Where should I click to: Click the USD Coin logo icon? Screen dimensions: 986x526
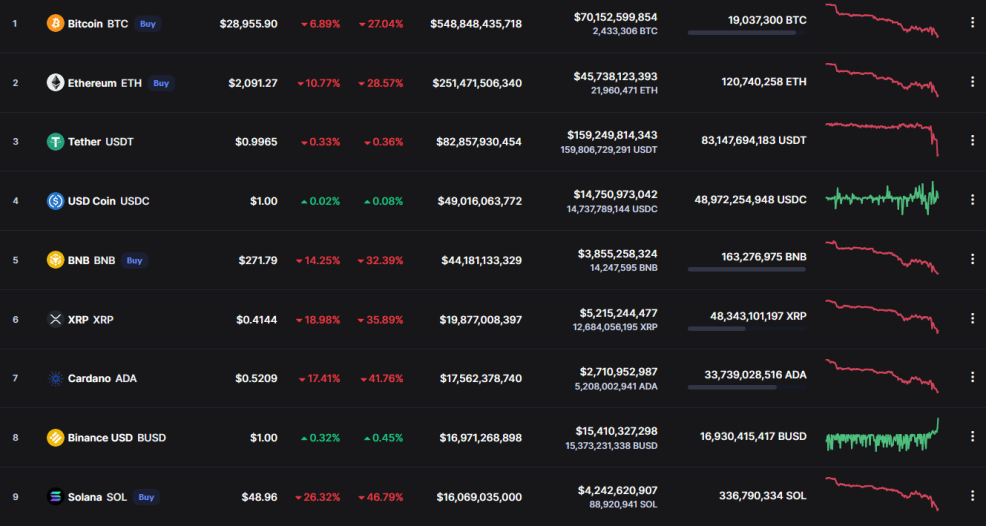(x=55, y=201)
